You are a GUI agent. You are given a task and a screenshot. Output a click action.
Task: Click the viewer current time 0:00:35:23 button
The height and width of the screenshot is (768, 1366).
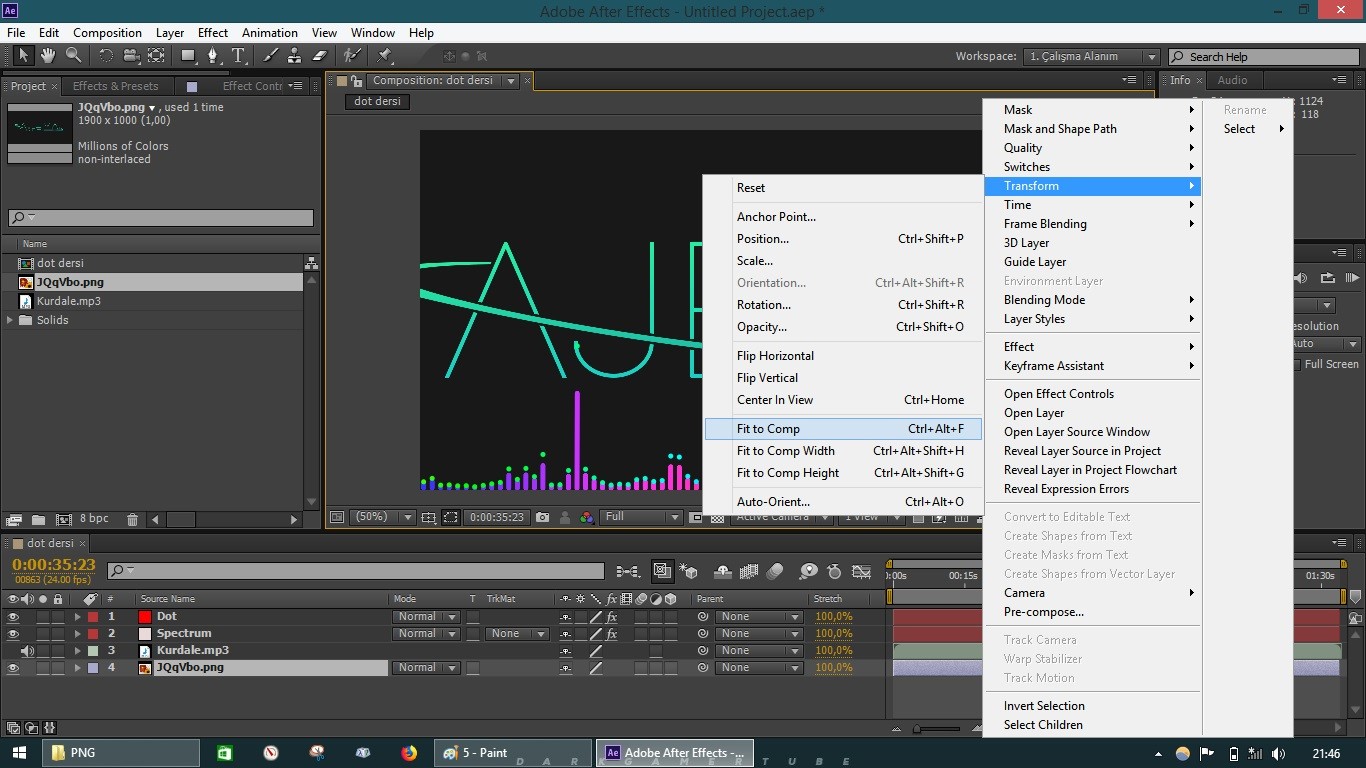pyautogui.click(x=497, y=517)
